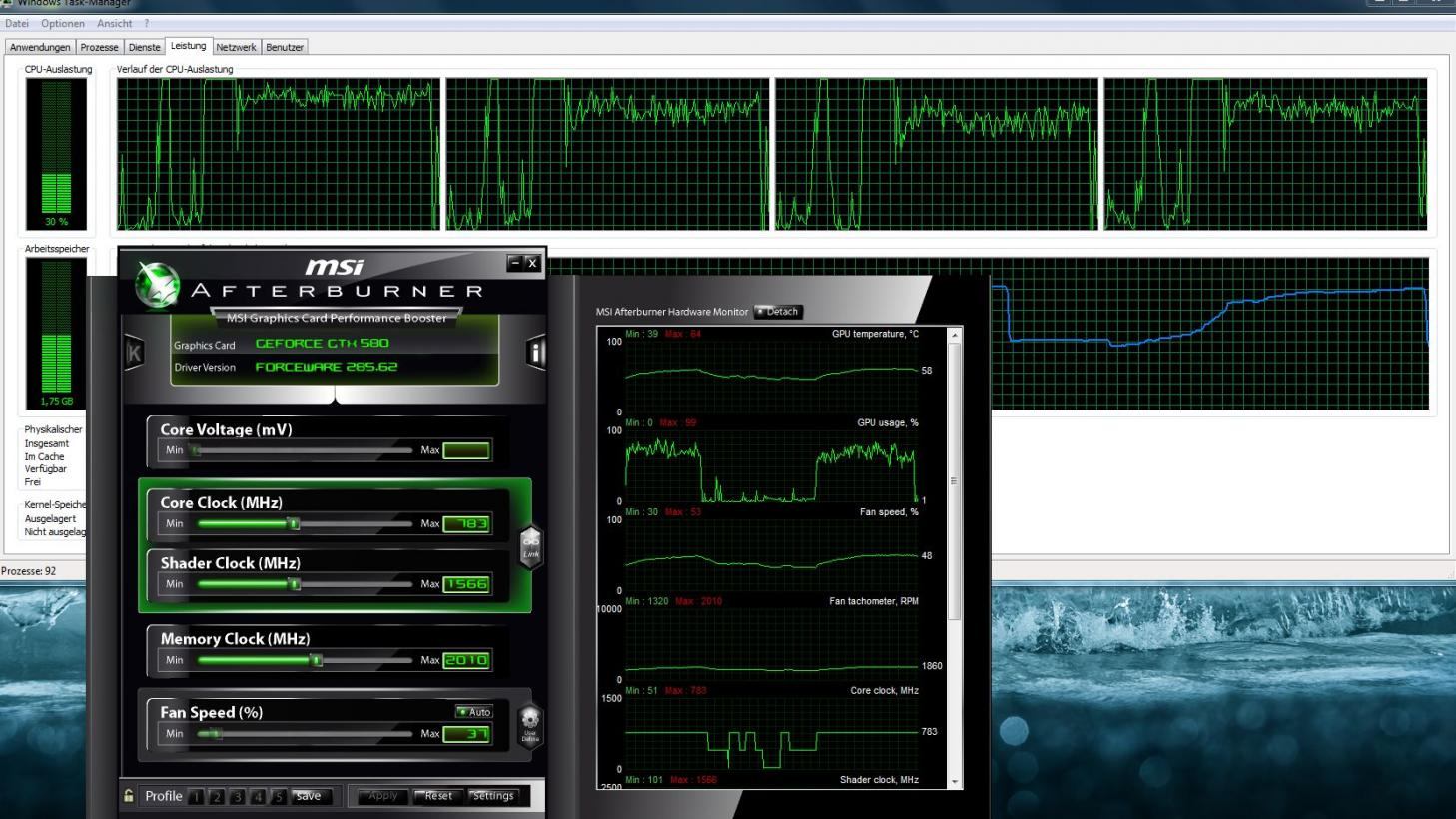This screenshot has height=819, width=1456.
Task: Open the ? help menu in Task Manager
Action: point(147,23)
